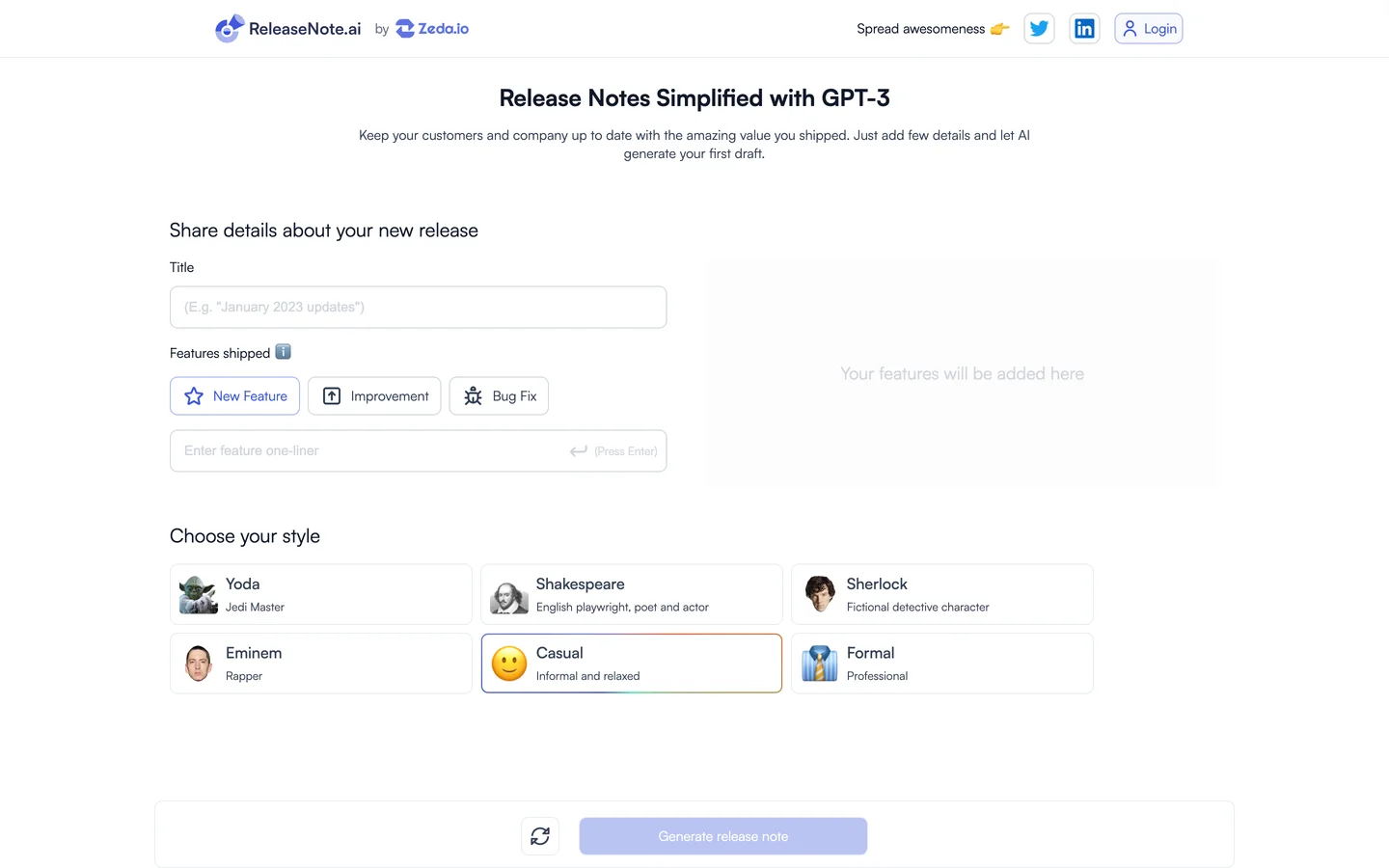Choose the Formal style card
1389x868 pixels.
coord(941,664)
